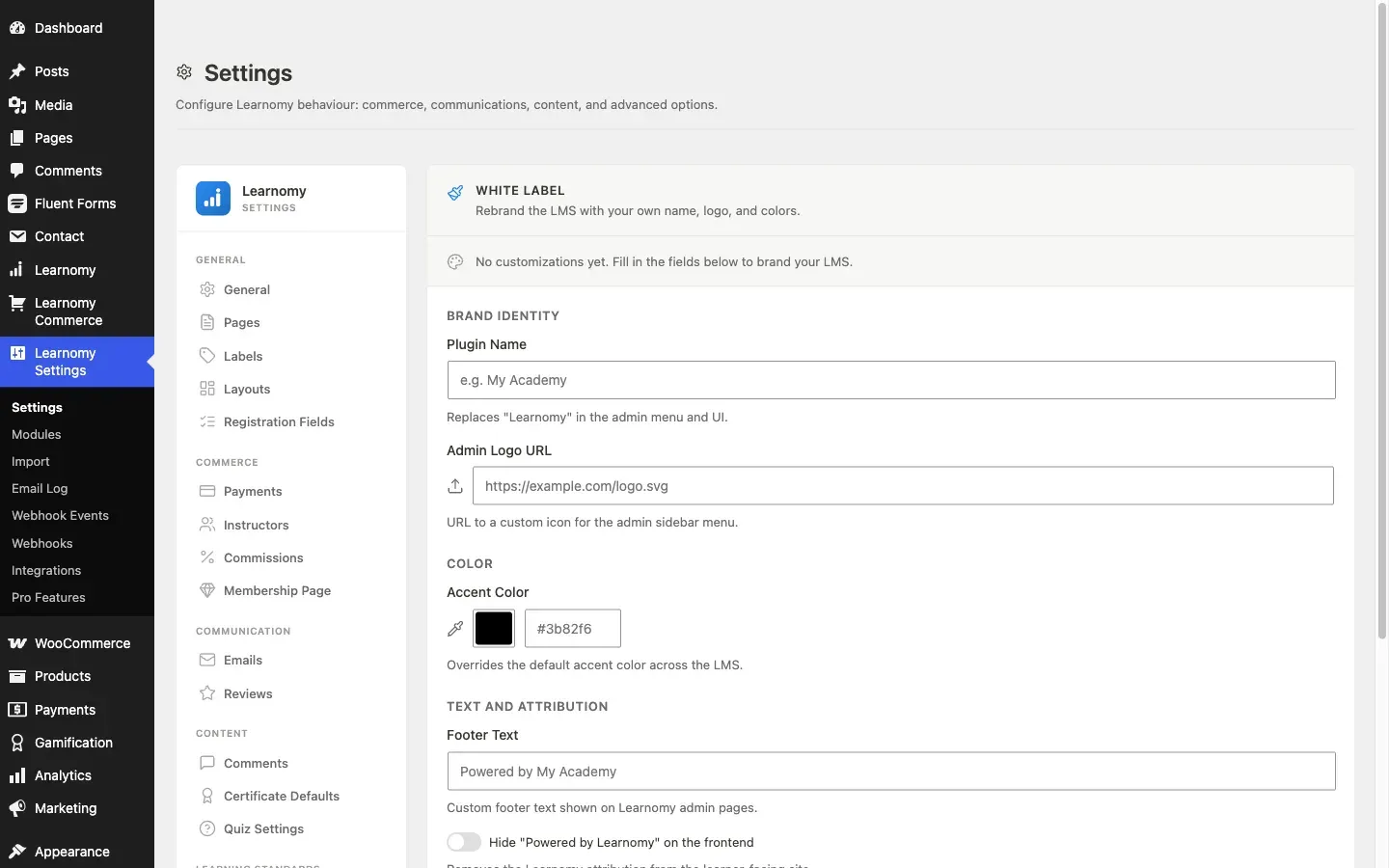
Task: Go to Payments under Commerce settings
Action: point(291,491)
